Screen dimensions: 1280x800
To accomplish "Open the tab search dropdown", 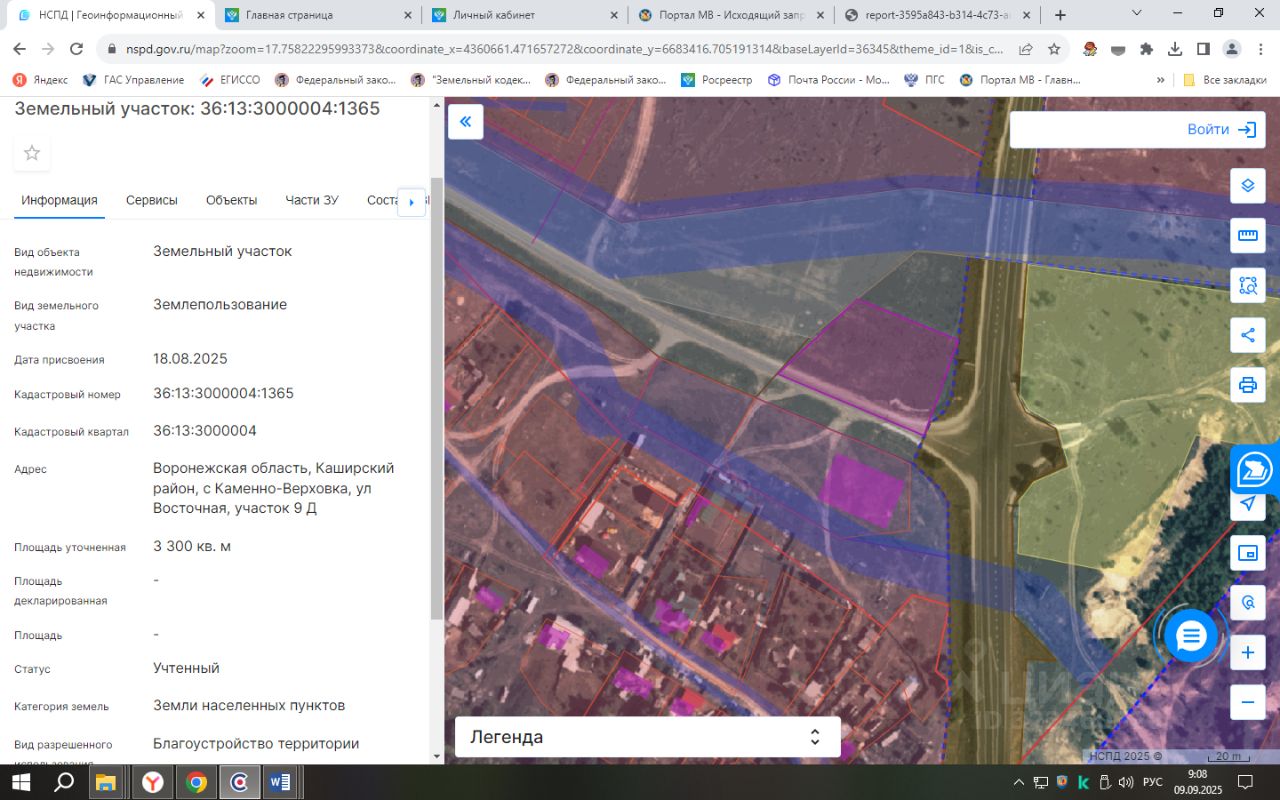I will click(1137, 13).
